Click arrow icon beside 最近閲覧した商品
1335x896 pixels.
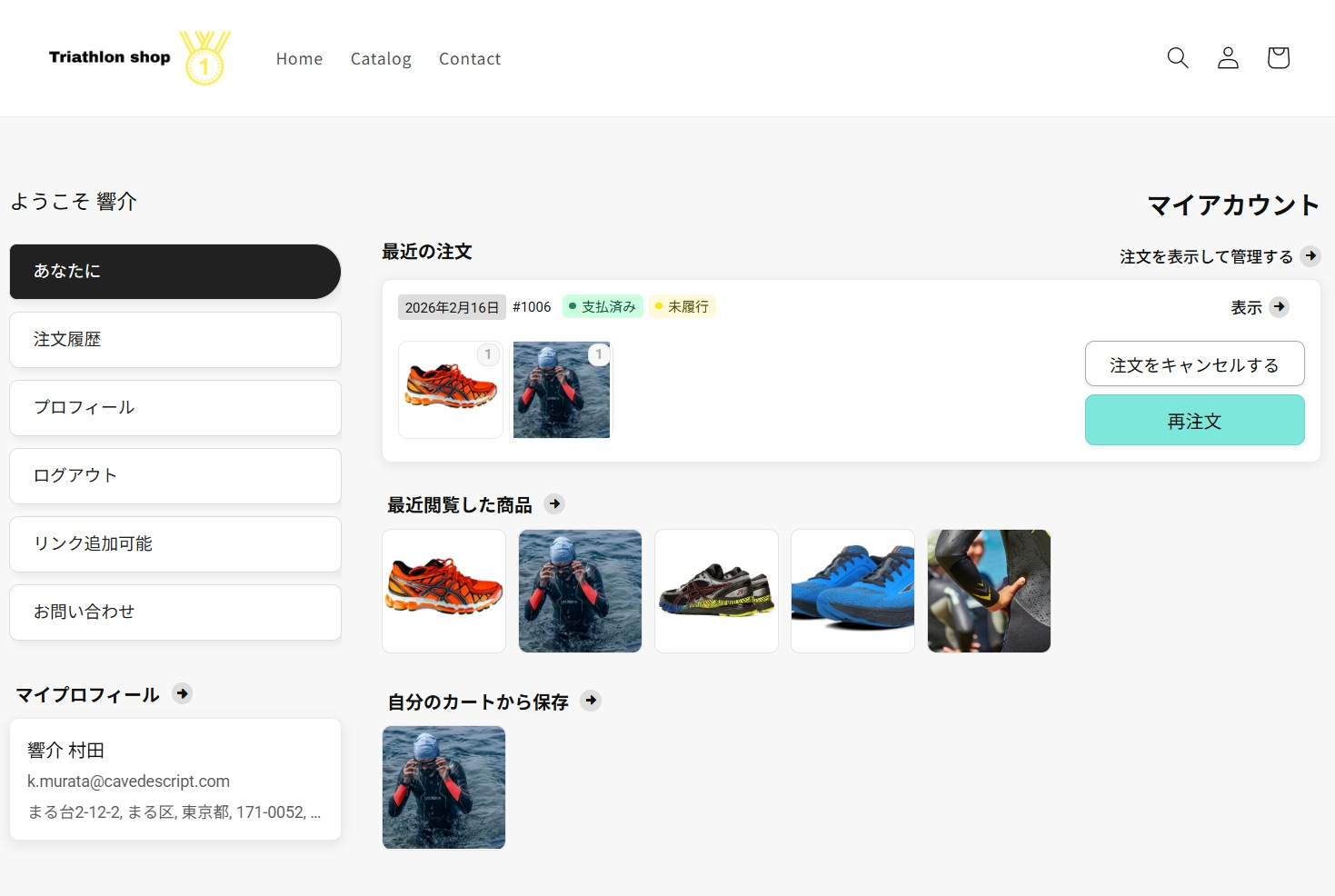554,504
